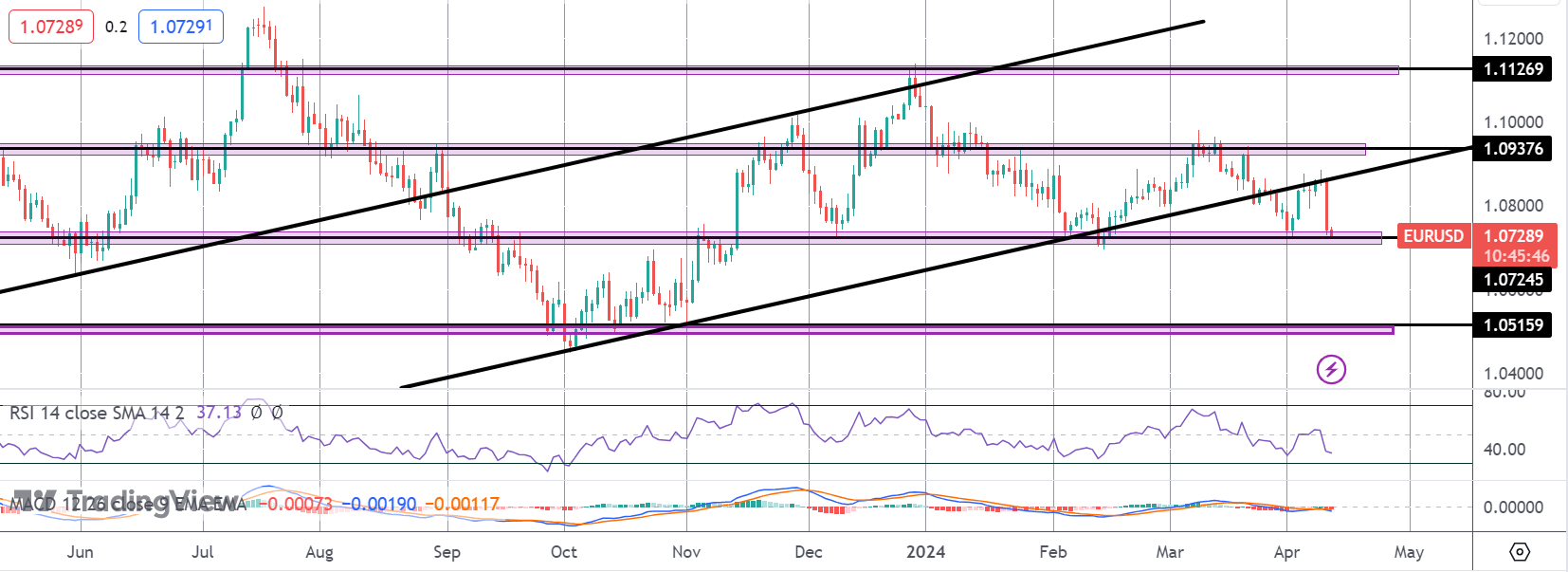Select the 1.09376 price level label
This screenshot has height=572, width=1568.
tap(1512, 148)
